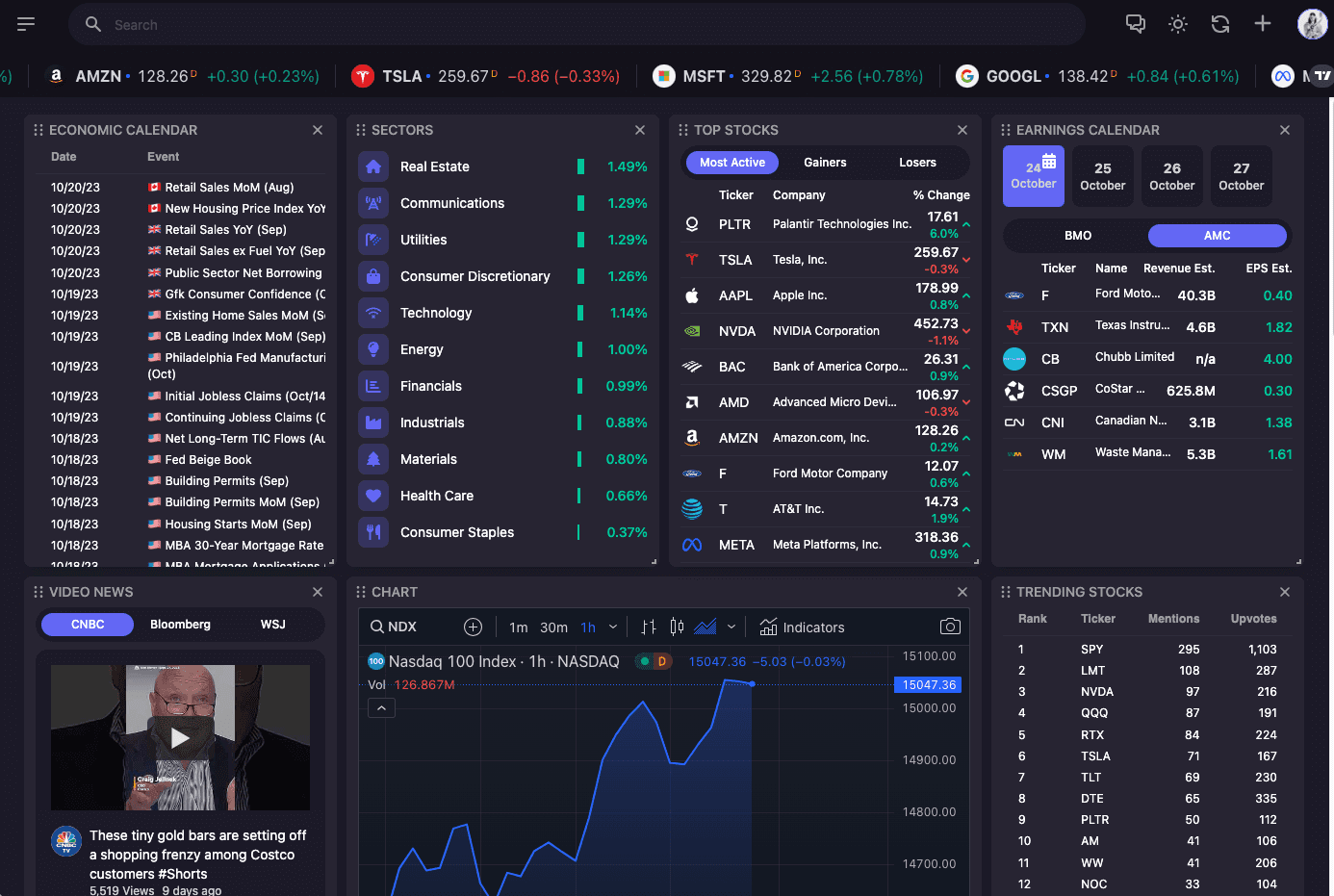Image resolution: width=1334 pixels, height=896 pixels.
Task: Focus the top Search field
Action: tap(577, 24)
